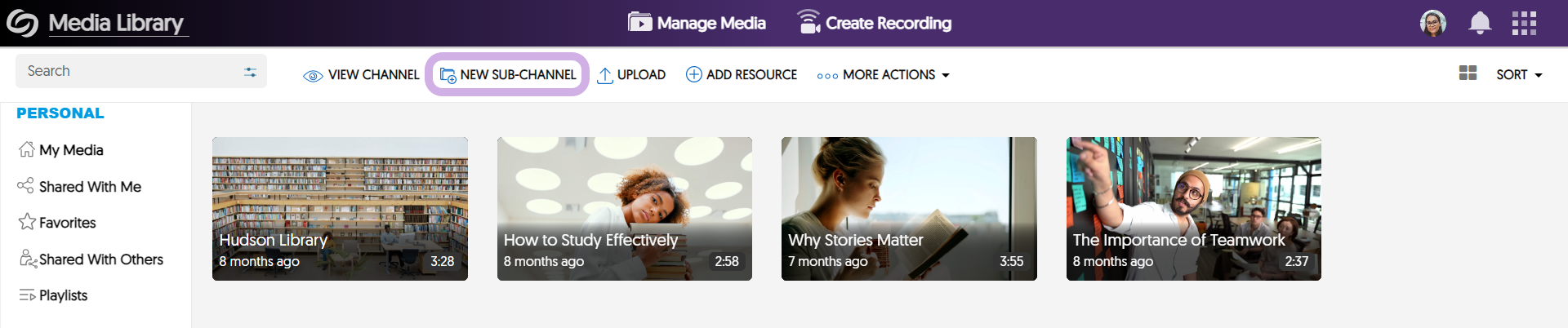Open Create Recording in top bar
Screen dimensions: 1568x328
tap(874, 23)
